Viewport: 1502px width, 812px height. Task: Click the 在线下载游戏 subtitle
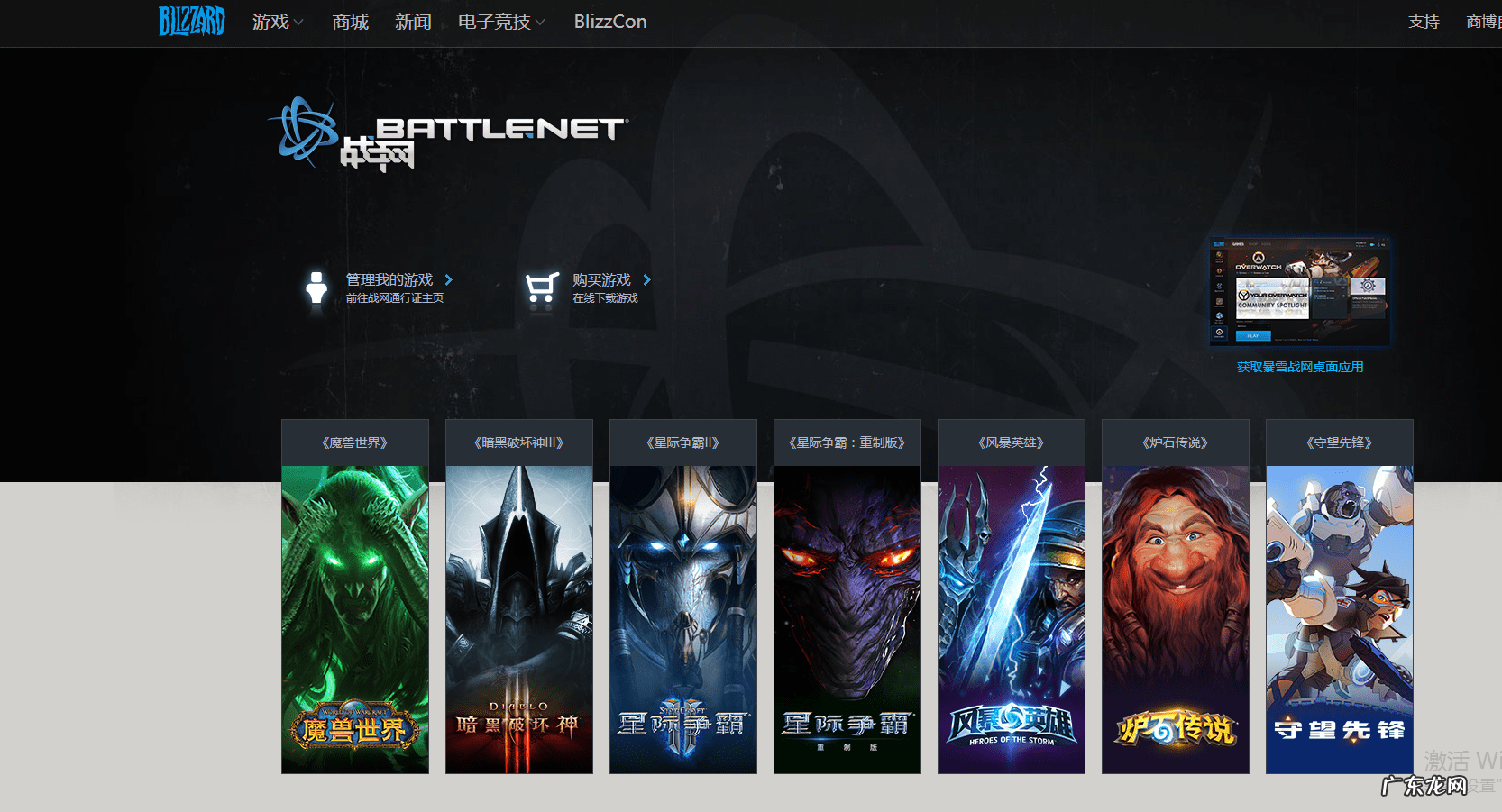pyautogui.click(x=605, y=298)
